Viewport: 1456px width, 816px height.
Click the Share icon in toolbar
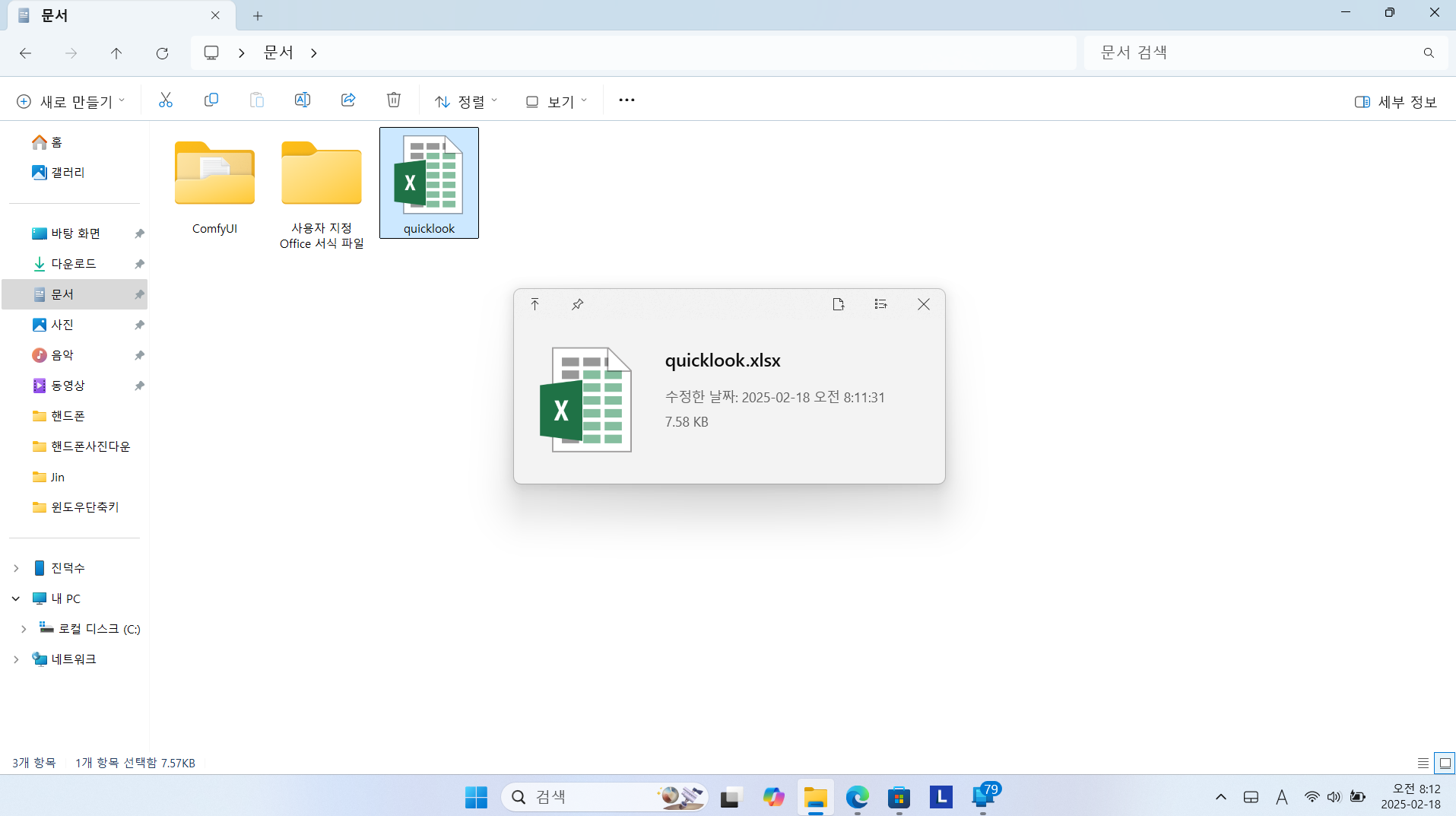348,100
